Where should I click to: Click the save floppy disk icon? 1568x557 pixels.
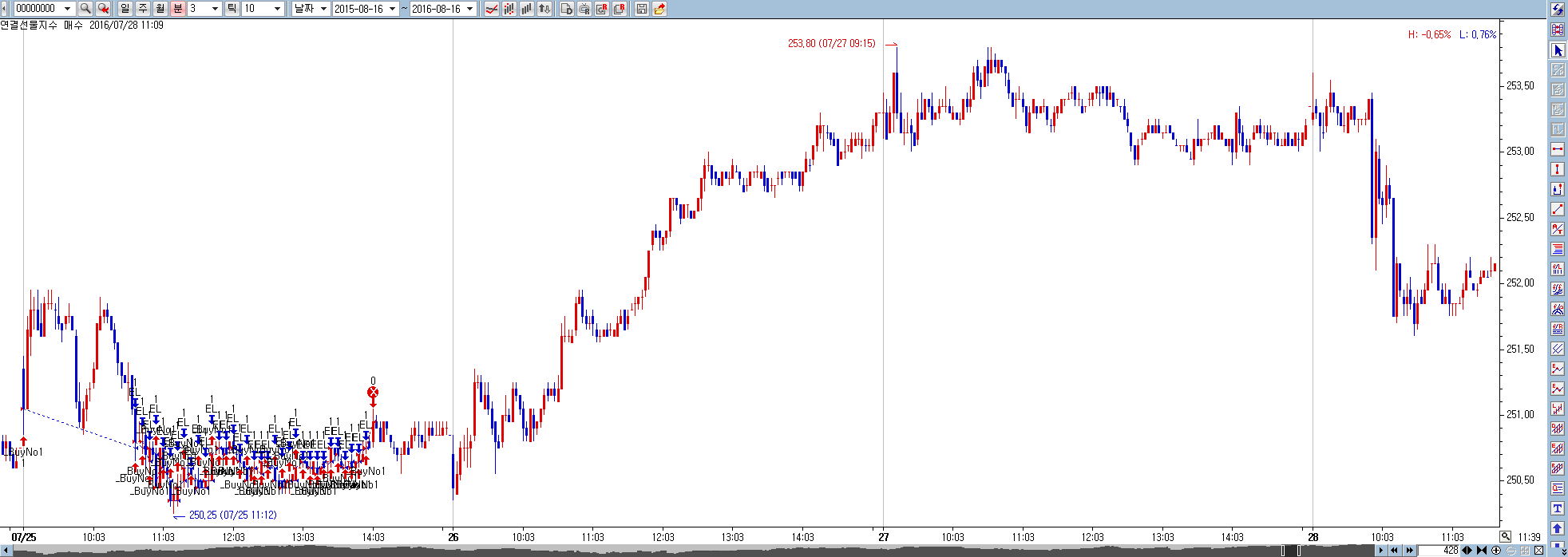coord(641,9)
